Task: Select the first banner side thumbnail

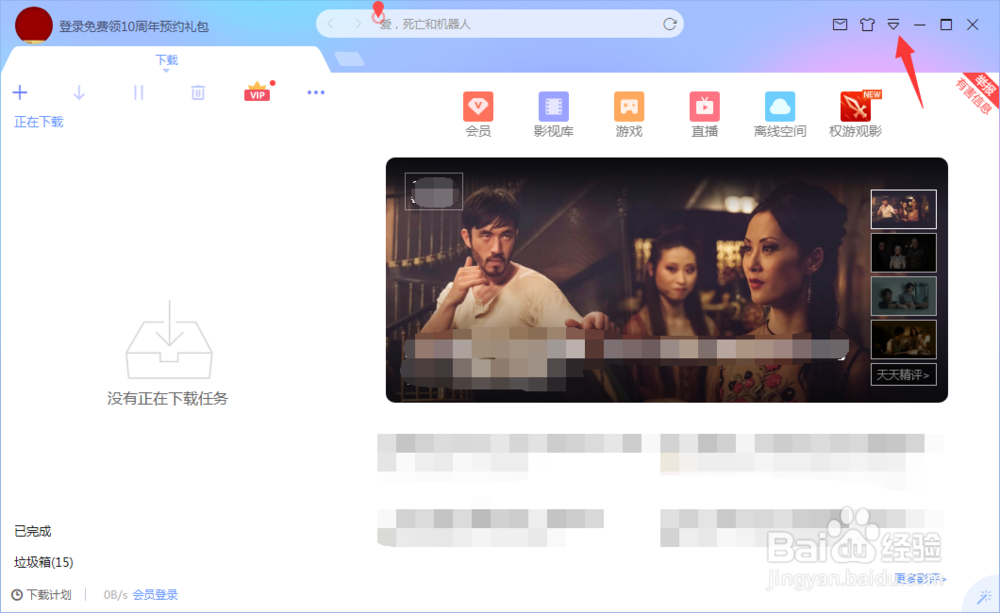Action: click(x=904, y=209)
